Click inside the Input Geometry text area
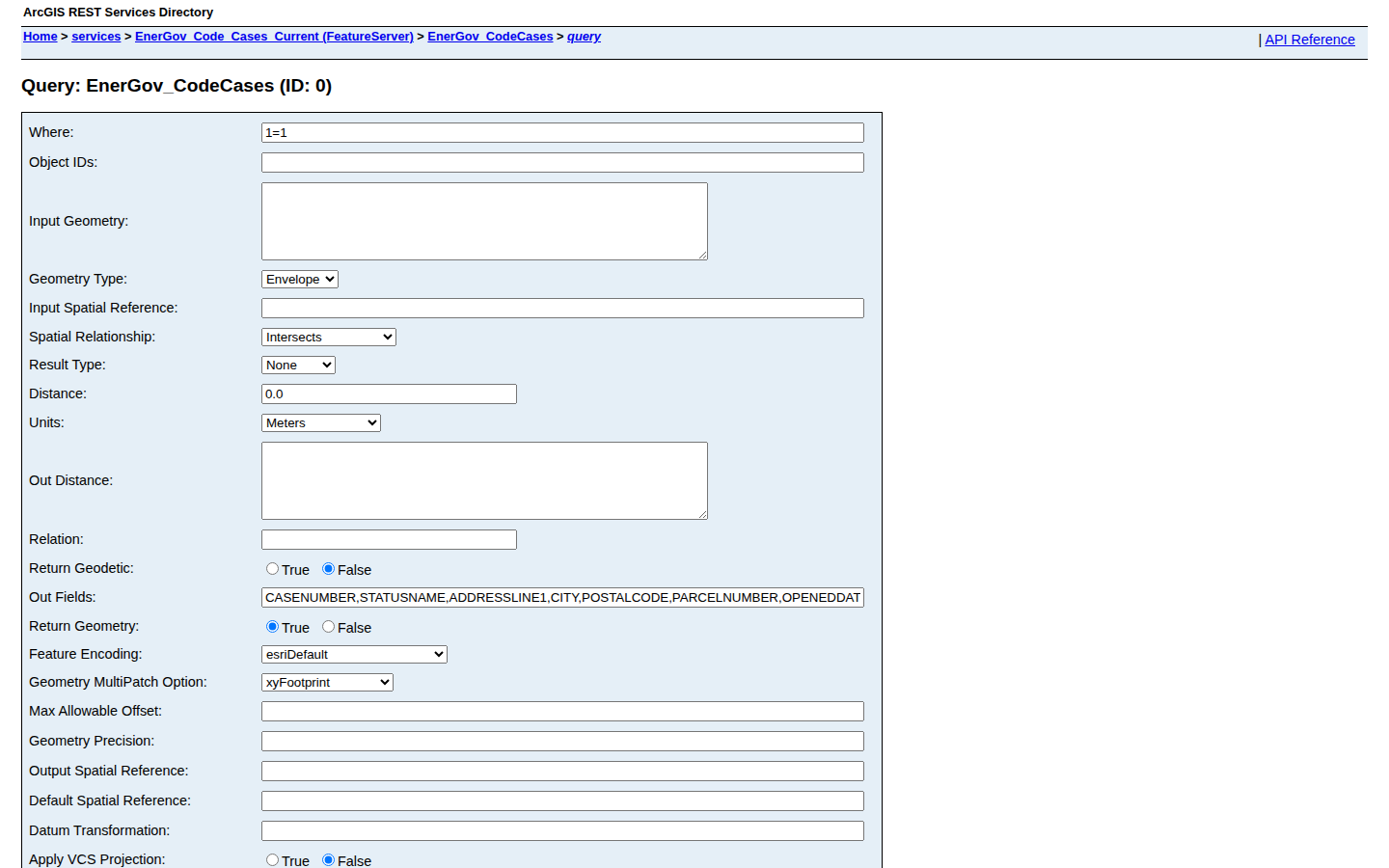This screenshot has height=868, width=1389. 484,221
